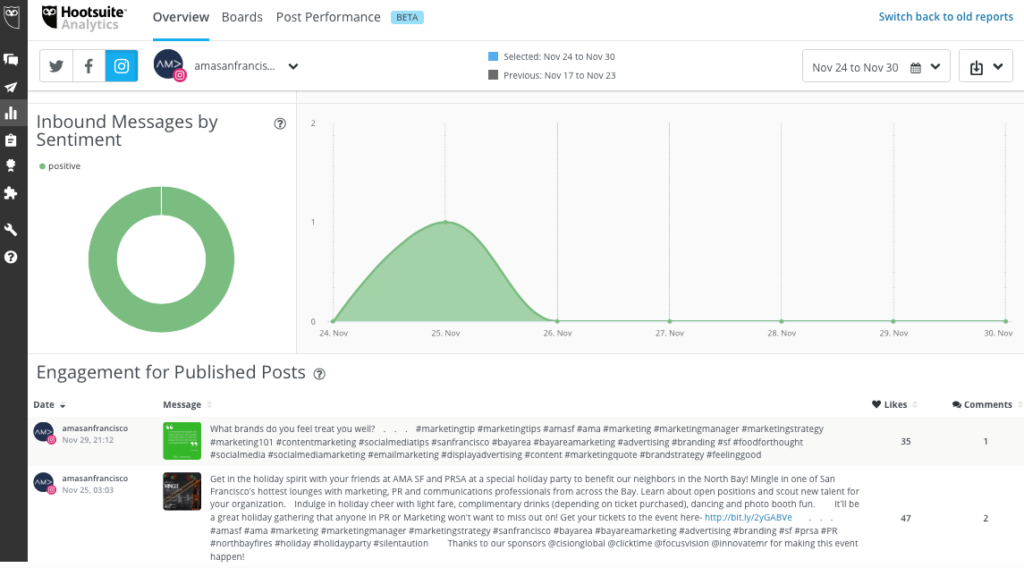The height and width of the screenshot is (568, 1024).
Task: Click the 47 likes value
Action: [x=906, y=518]
